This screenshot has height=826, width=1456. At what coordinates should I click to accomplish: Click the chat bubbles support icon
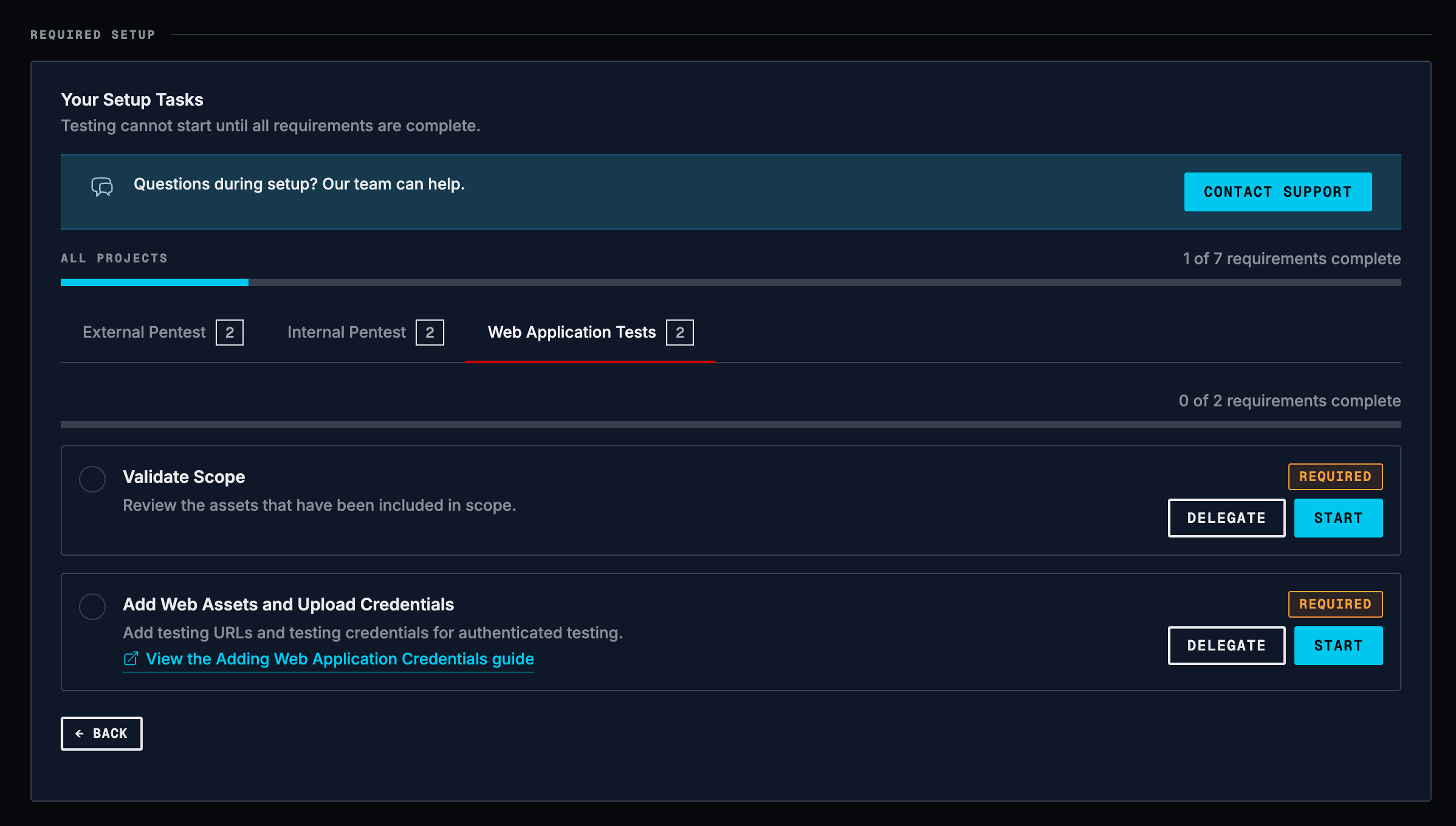[102, 187]
